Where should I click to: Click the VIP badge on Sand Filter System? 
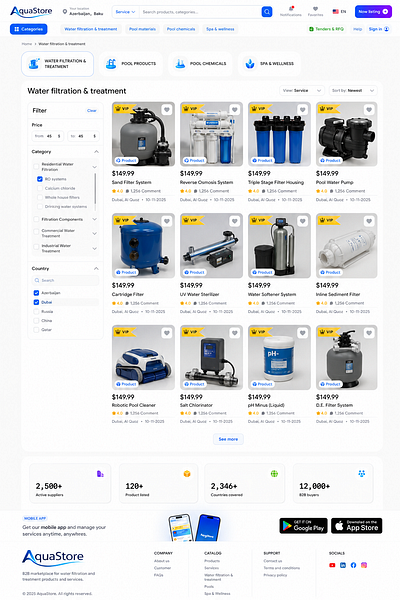(123, 109)
